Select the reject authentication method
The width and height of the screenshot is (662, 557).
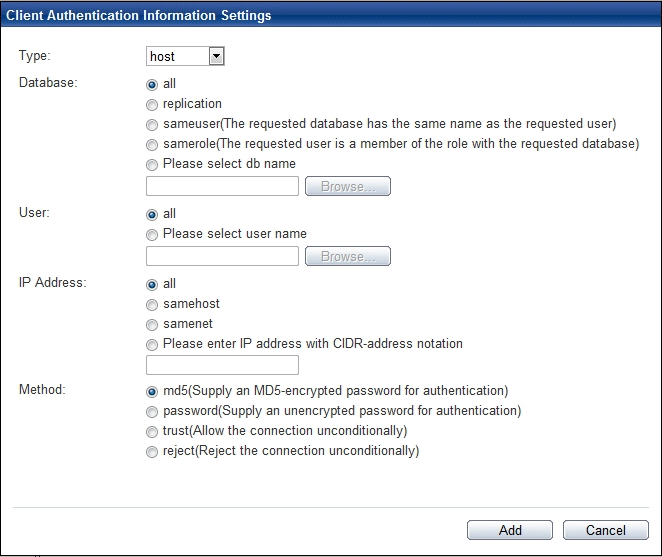pyautogui.click(x=152, y=452)
